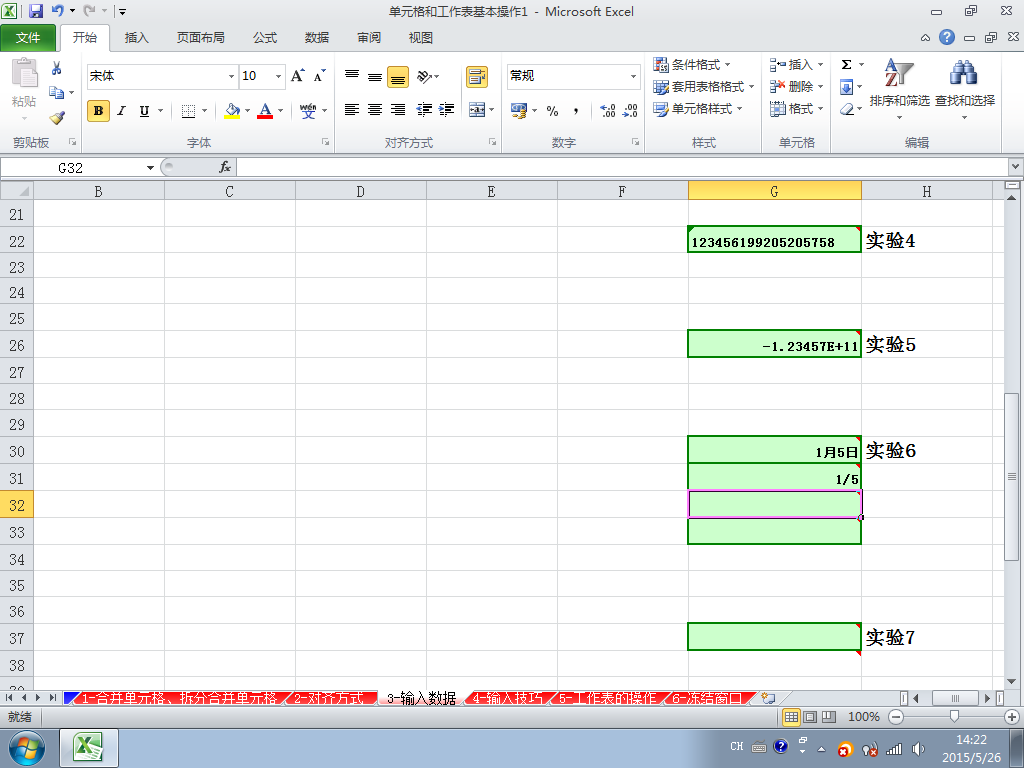
Task: Click the Fill down arrow icon
Action: click(846, 86)
